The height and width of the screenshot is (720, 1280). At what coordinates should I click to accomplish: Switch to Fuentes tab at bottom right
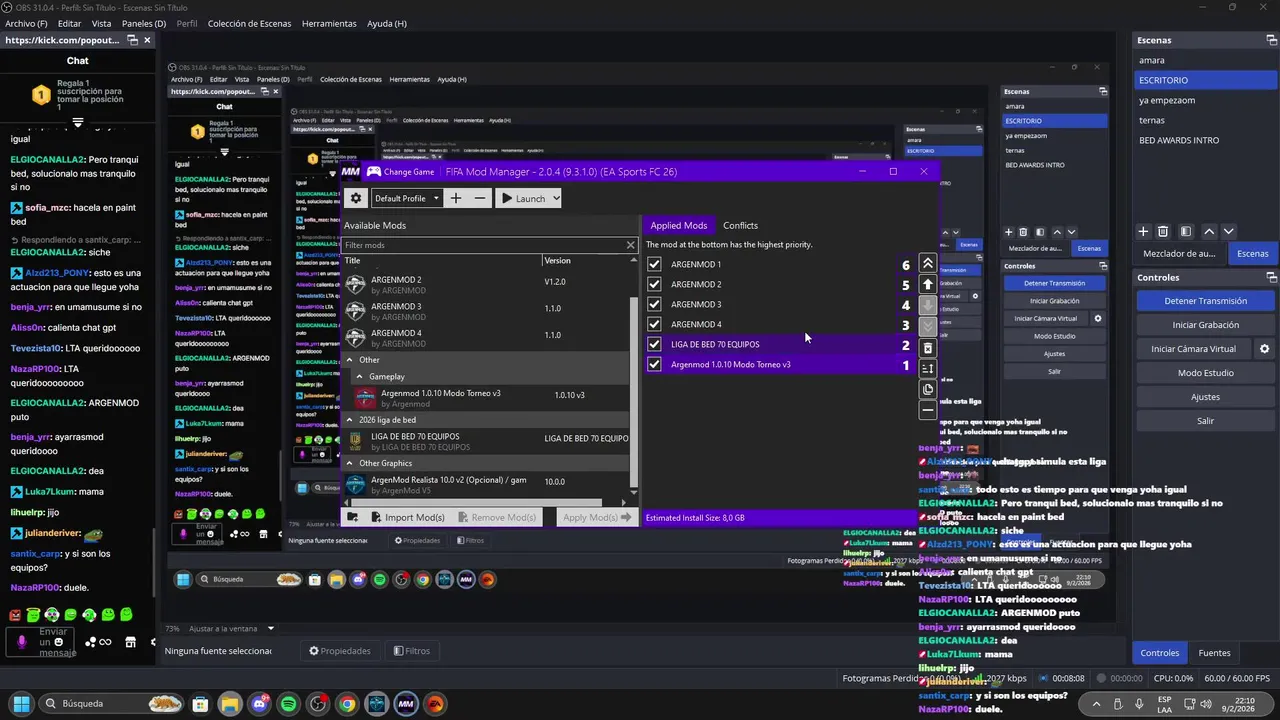pos(1214,653)
